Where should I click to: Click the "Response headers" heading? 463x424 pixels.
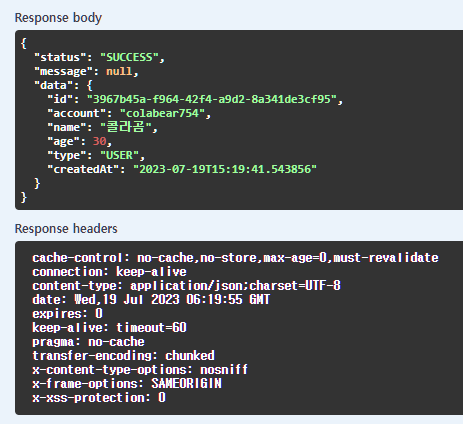pyautogui.click(x=66, y=229)
